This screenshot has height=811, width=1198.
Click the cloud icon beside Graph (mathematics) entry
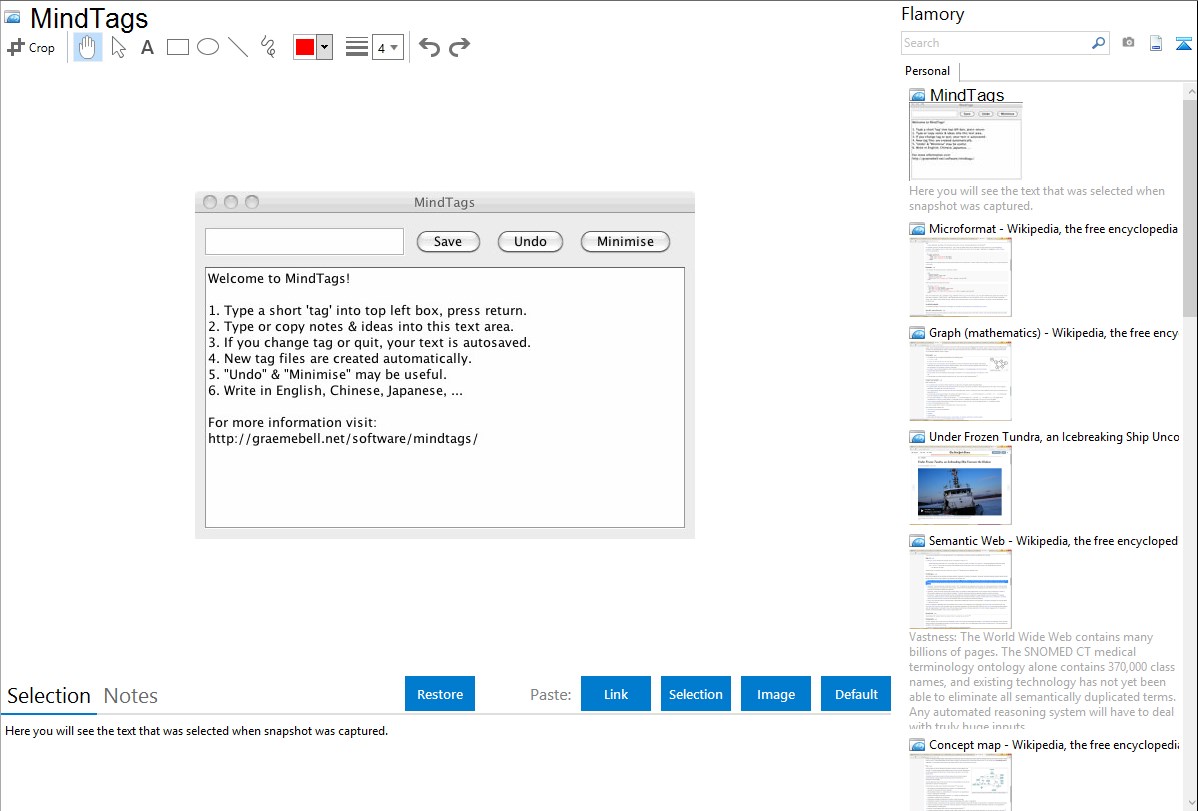click(918, 333)
